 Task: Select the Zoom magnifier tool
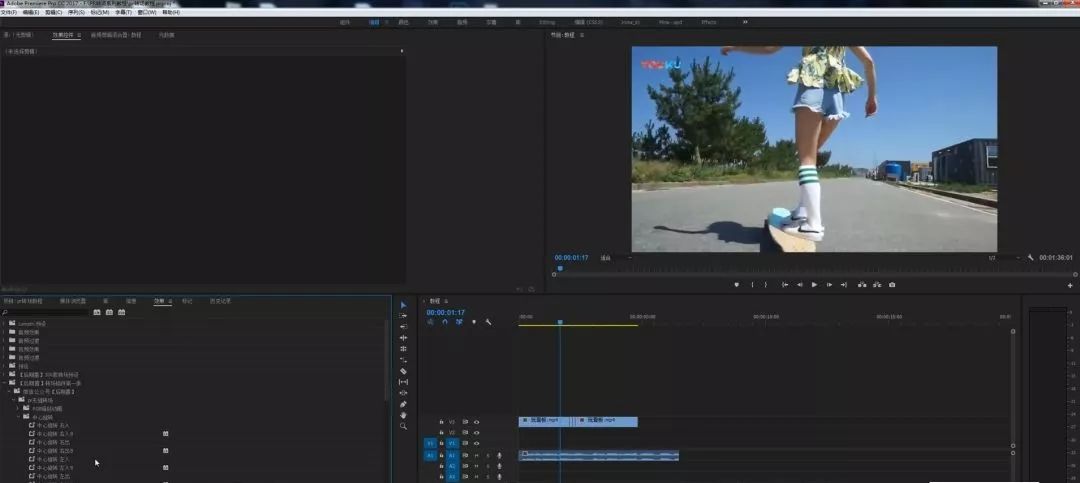coord(403,426)
